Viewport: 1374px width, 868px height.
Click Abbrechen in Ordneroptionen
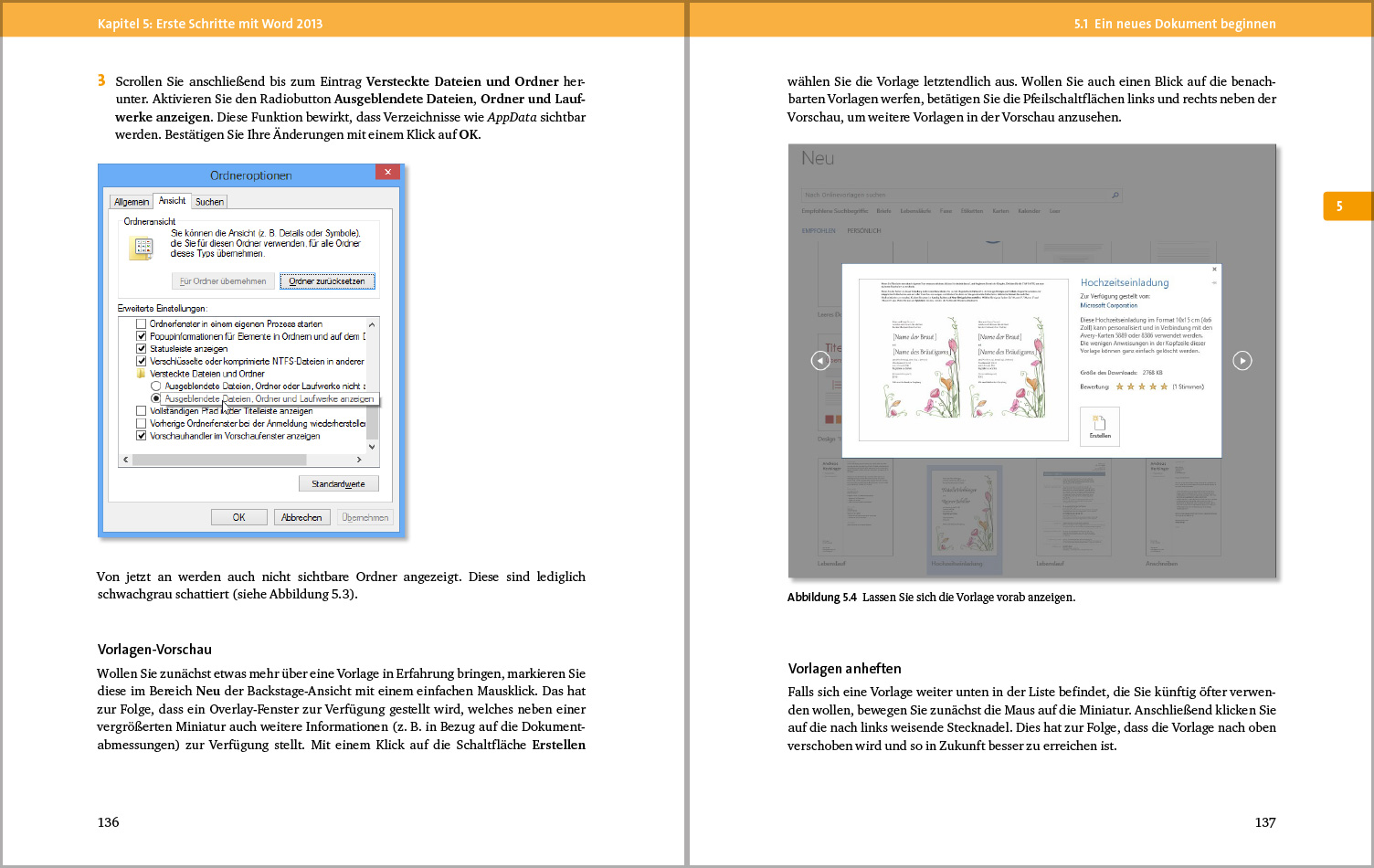click(x=301, y=517)
